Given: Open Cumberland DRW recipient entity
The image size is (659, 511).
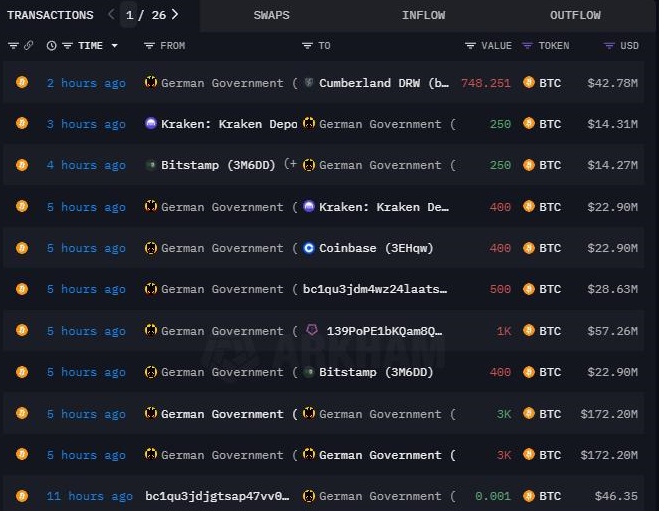Looking at the screenshot, I should [x=384, y=83].
